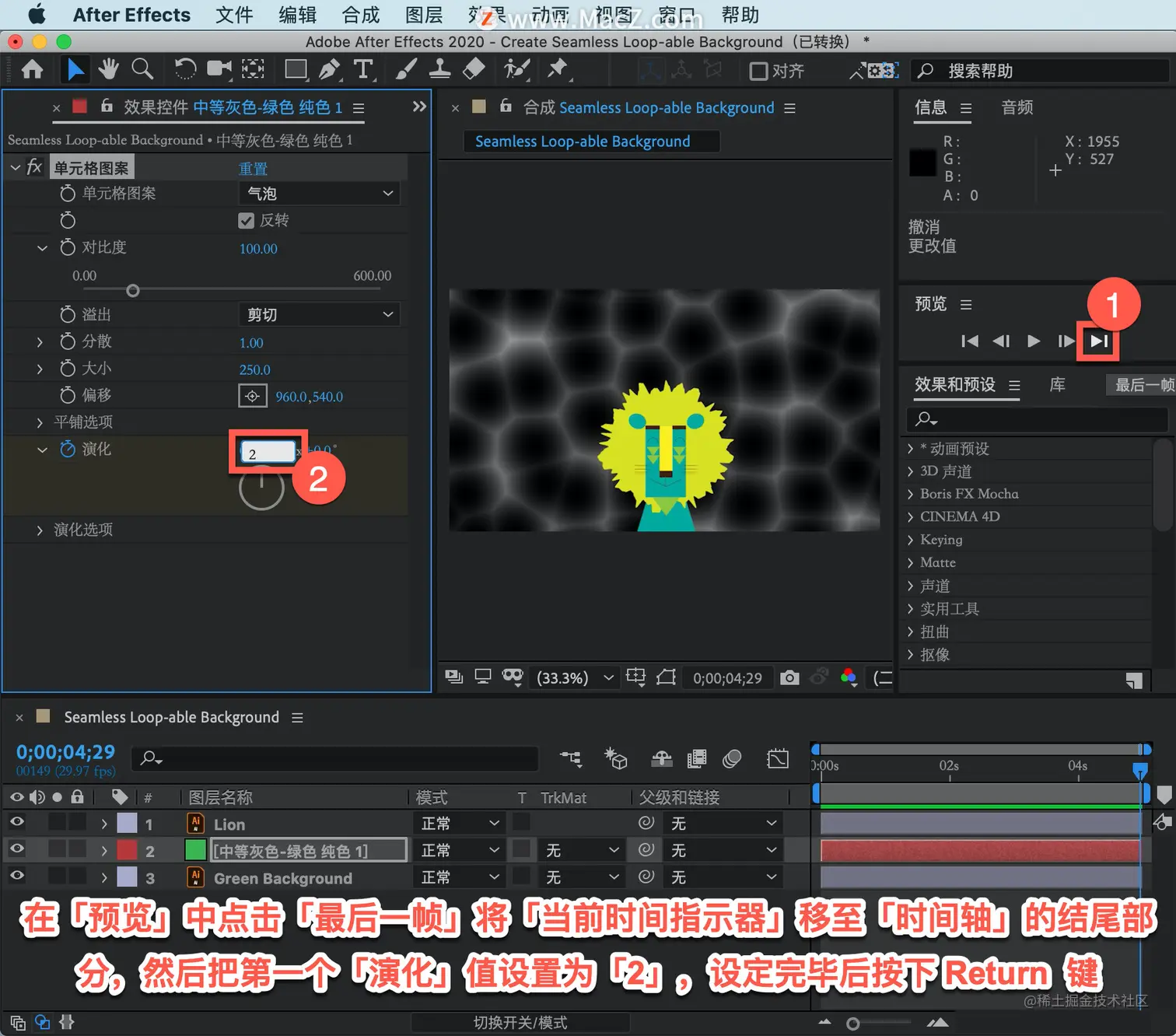Open the 编辑 menu
The height and width of the screenshot is (1036, 1176).
pos(297,15)
